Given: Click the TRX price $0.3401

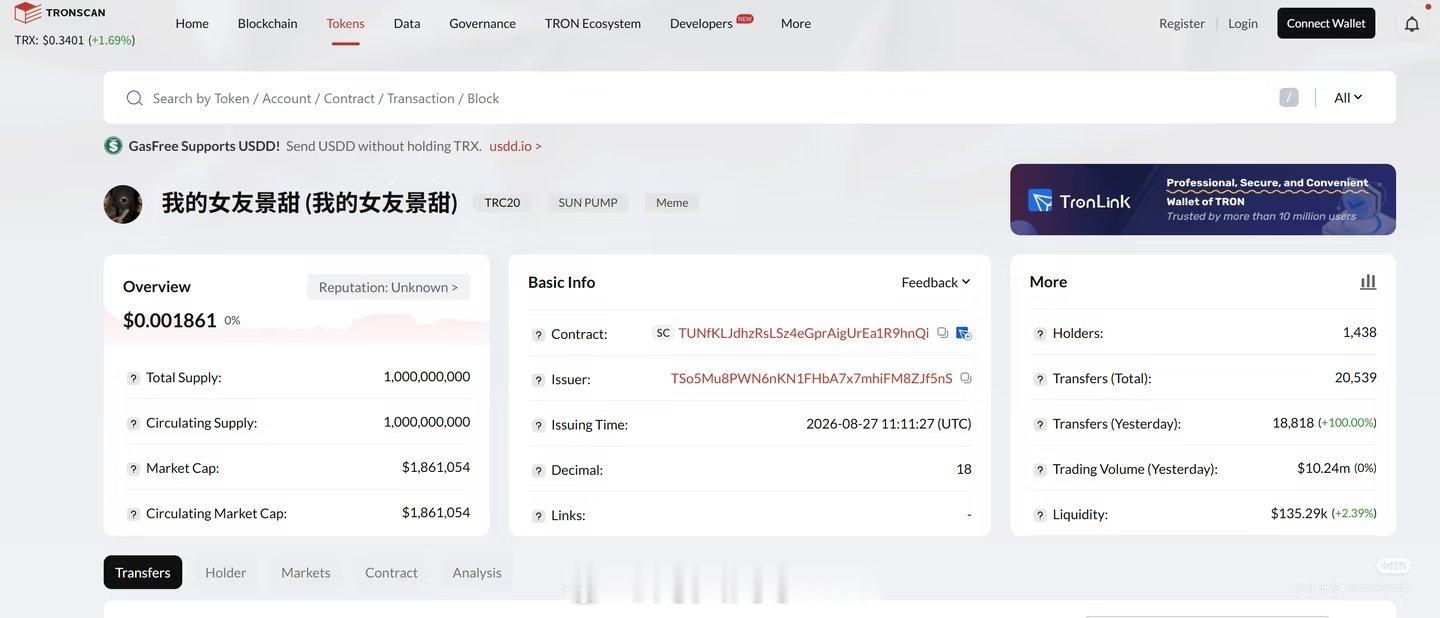Looking at the screenshot, I should [x=63, y=41].
